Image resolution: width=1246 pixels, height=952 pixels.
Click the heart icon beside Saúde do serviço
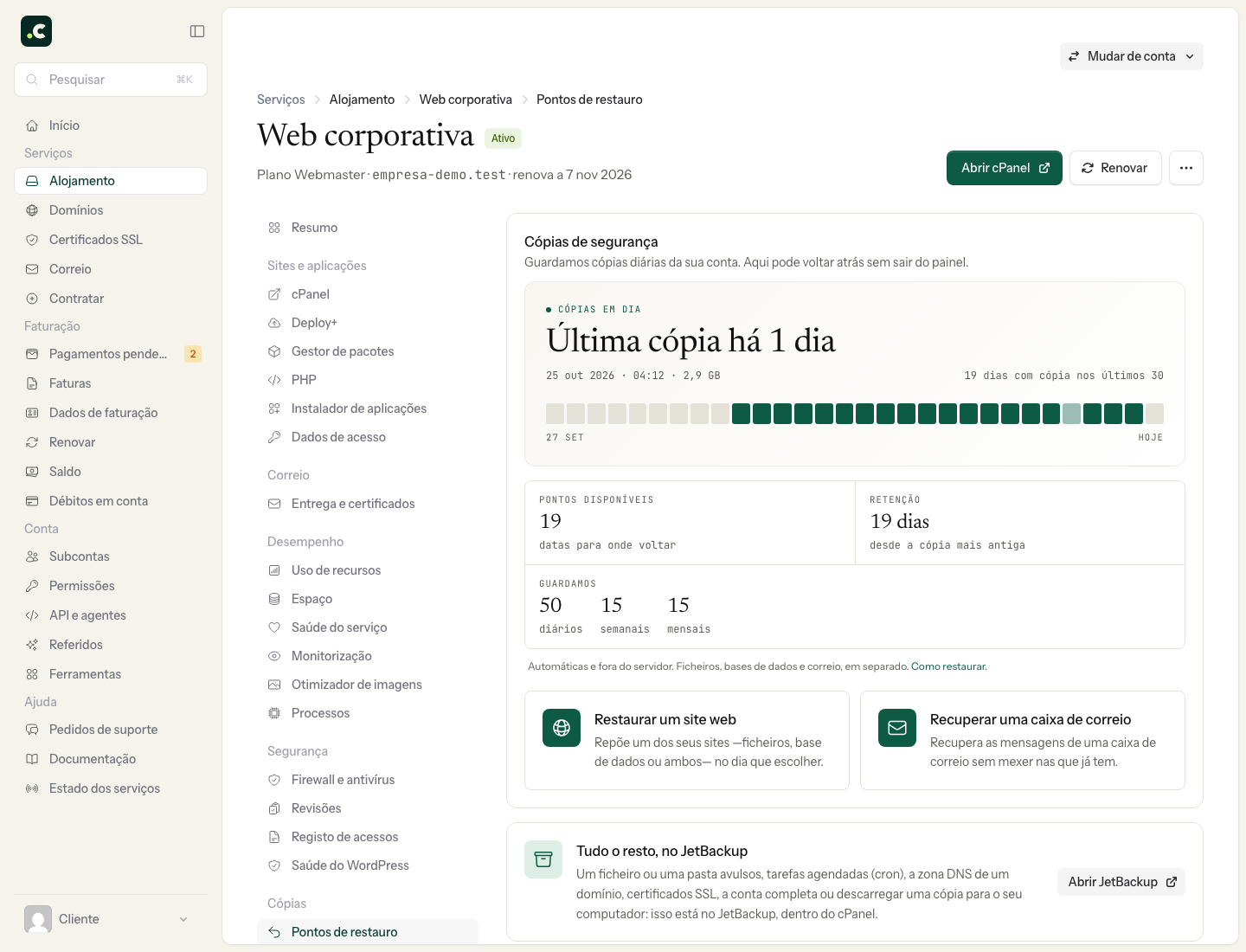pyautogui.click(x=274, y=627)
